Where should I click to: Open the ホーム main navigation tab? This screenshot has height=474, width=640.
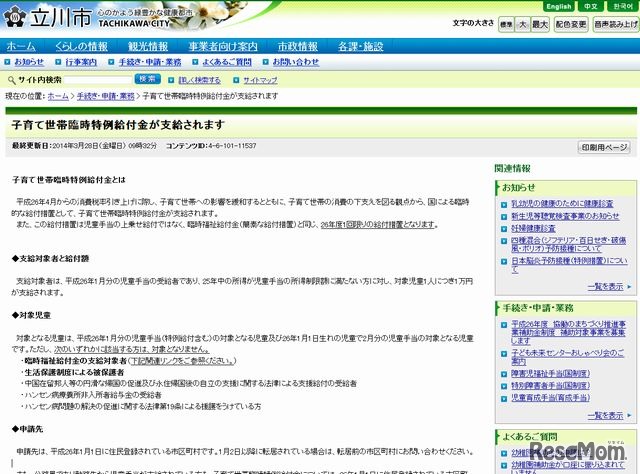[21, 47]
